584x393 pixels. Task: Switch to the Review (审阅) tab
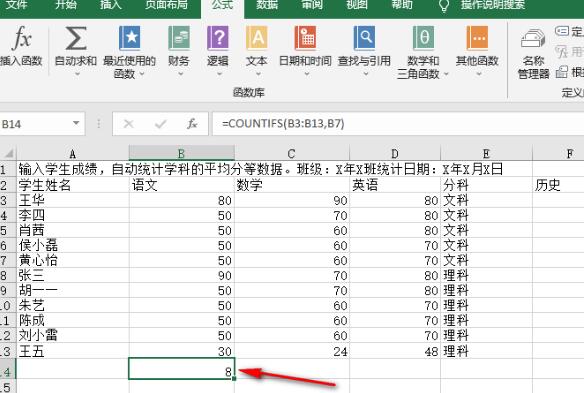(312, 5)
